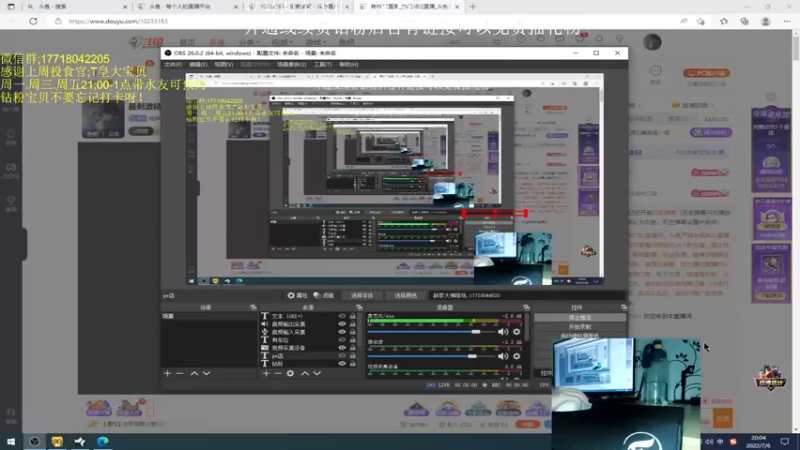The width and height of the screenshot is (800, 450).
Task: Expand 分类 dropdown in Douyu navigation
Action: click(248, 42)
